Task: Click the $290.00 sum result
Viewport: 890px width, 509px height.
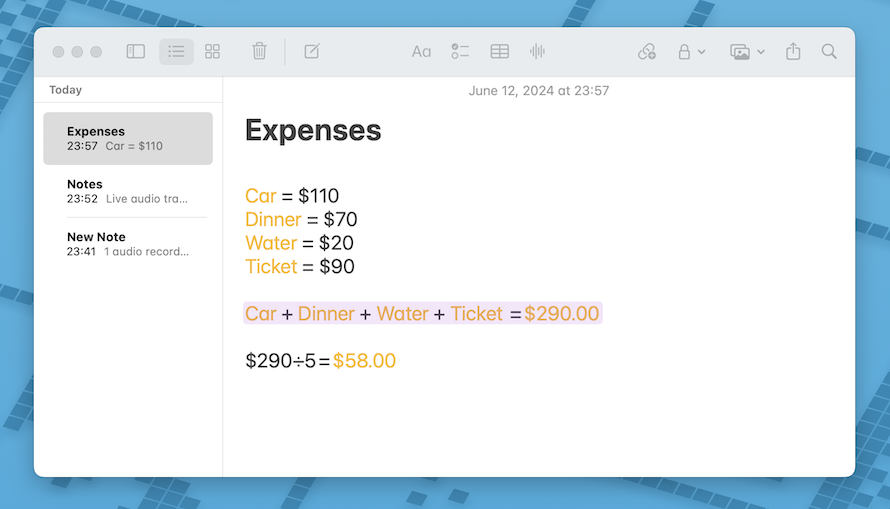Action: click(x=561, y=314)
